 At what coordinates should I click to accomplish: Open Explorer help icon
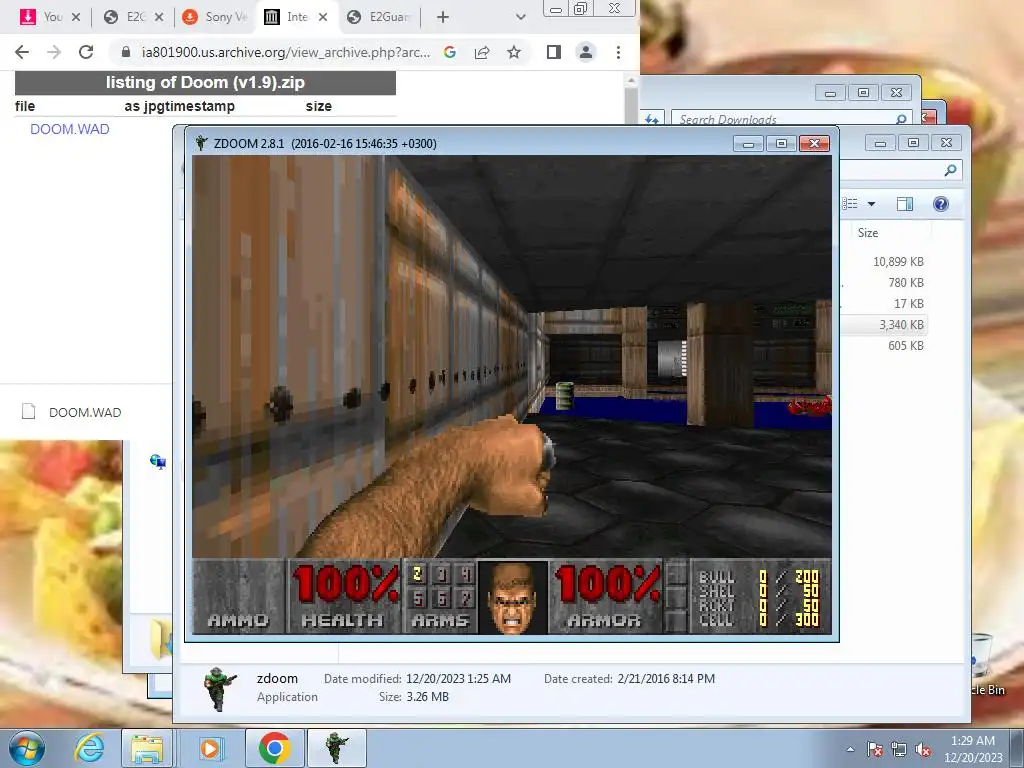(x=940, y=204)
